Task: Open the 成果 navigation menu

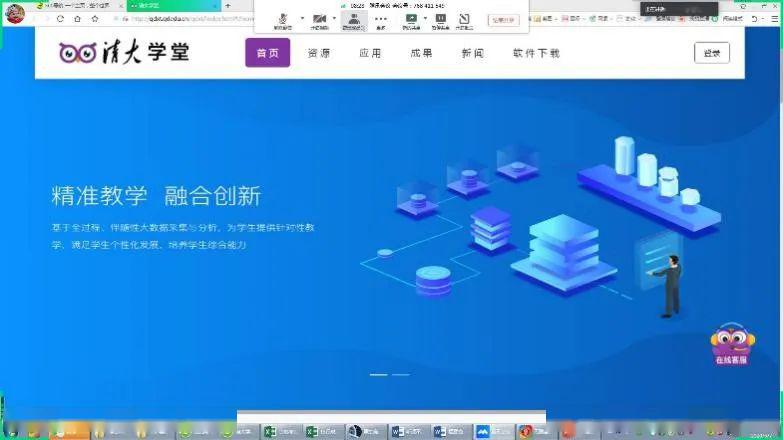Action: 421,53
